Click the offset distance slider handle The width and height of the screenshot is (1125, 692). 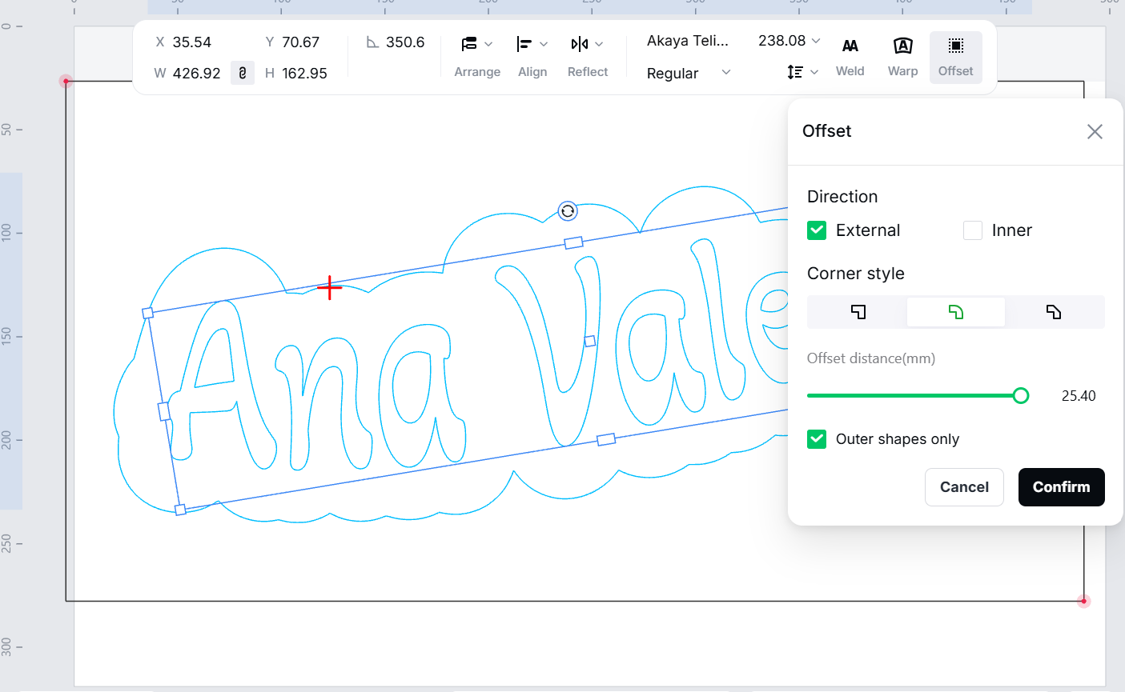tap(1020, 396)
